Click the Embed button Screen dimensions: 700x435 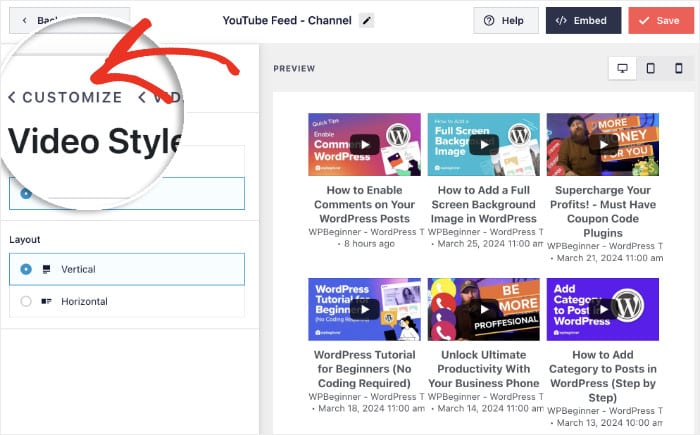(x=583, y=20)
